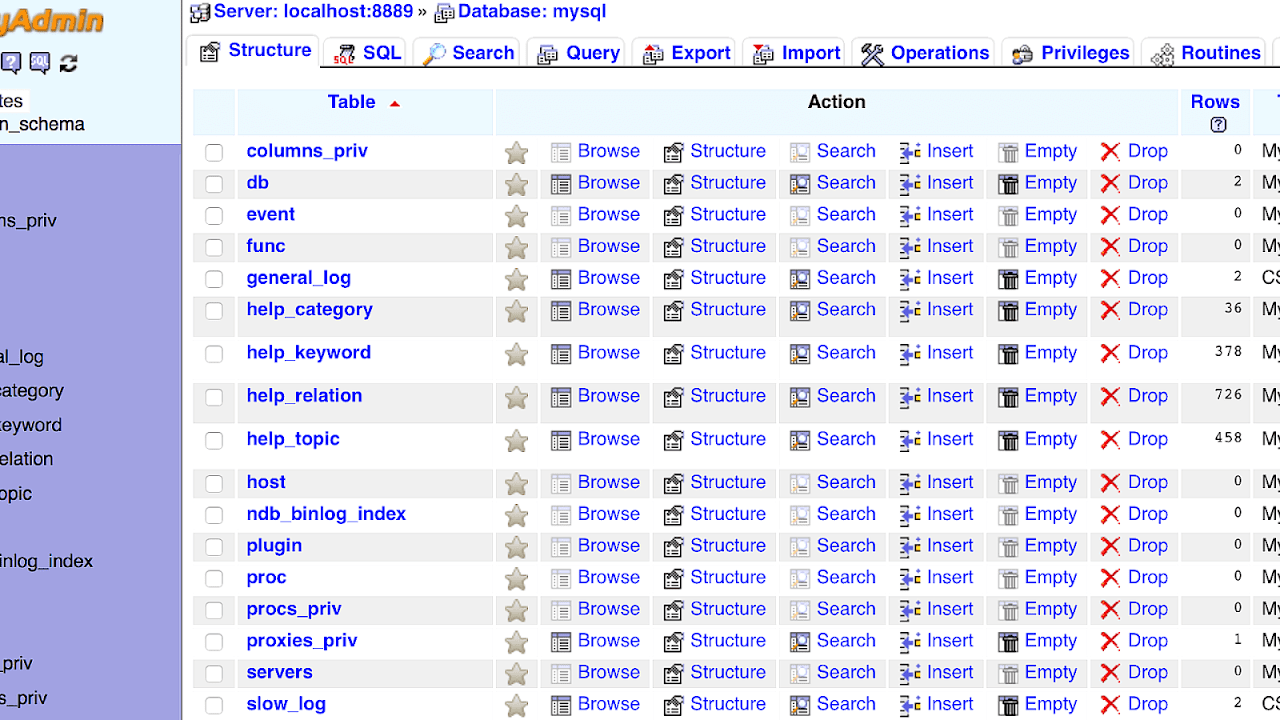
Task: Click the reload navigation icon in sidebar
Action: (x=68, y=64)
